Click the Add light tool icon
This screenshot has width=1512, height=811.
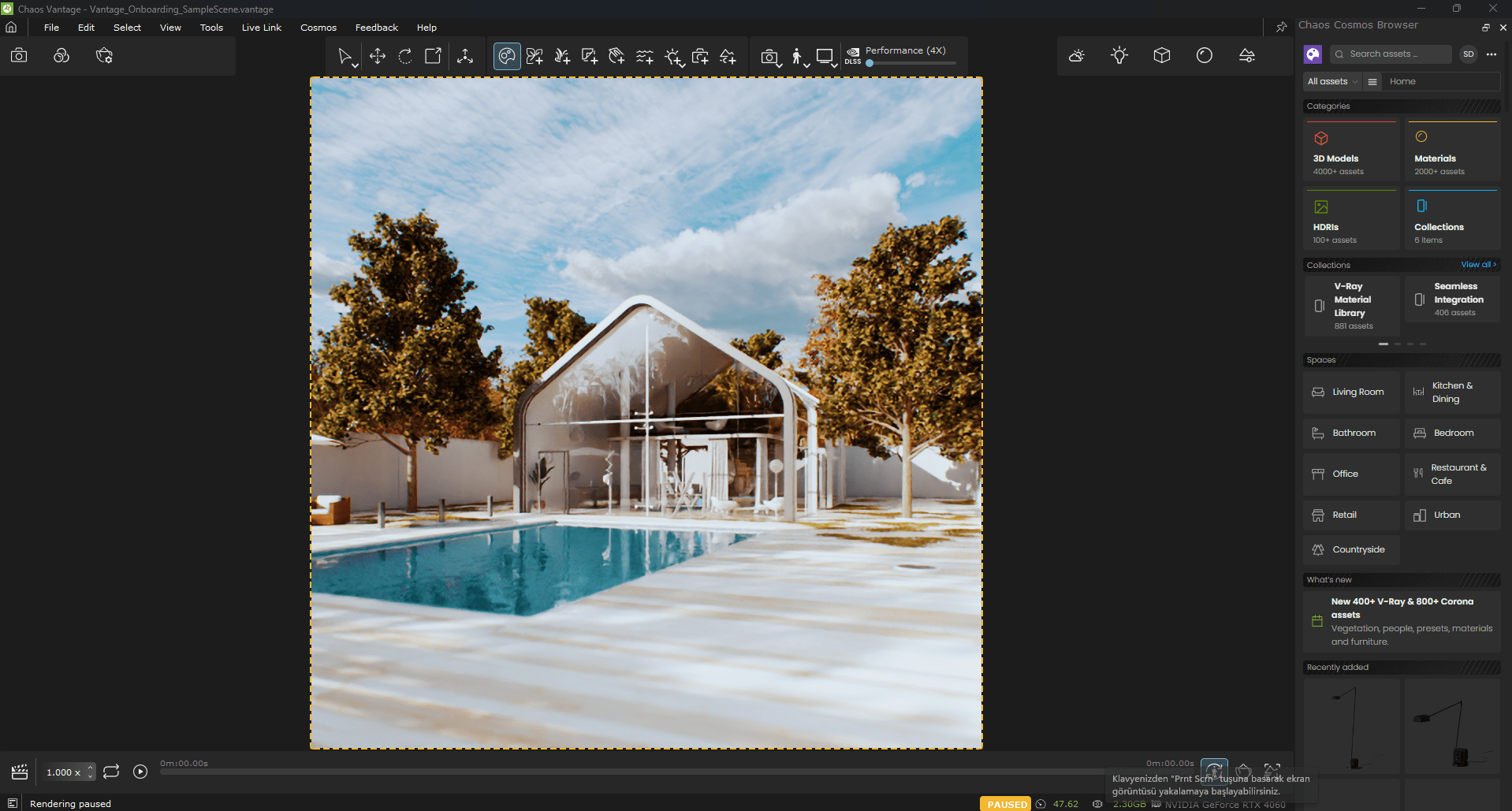[x=673, y=56]
